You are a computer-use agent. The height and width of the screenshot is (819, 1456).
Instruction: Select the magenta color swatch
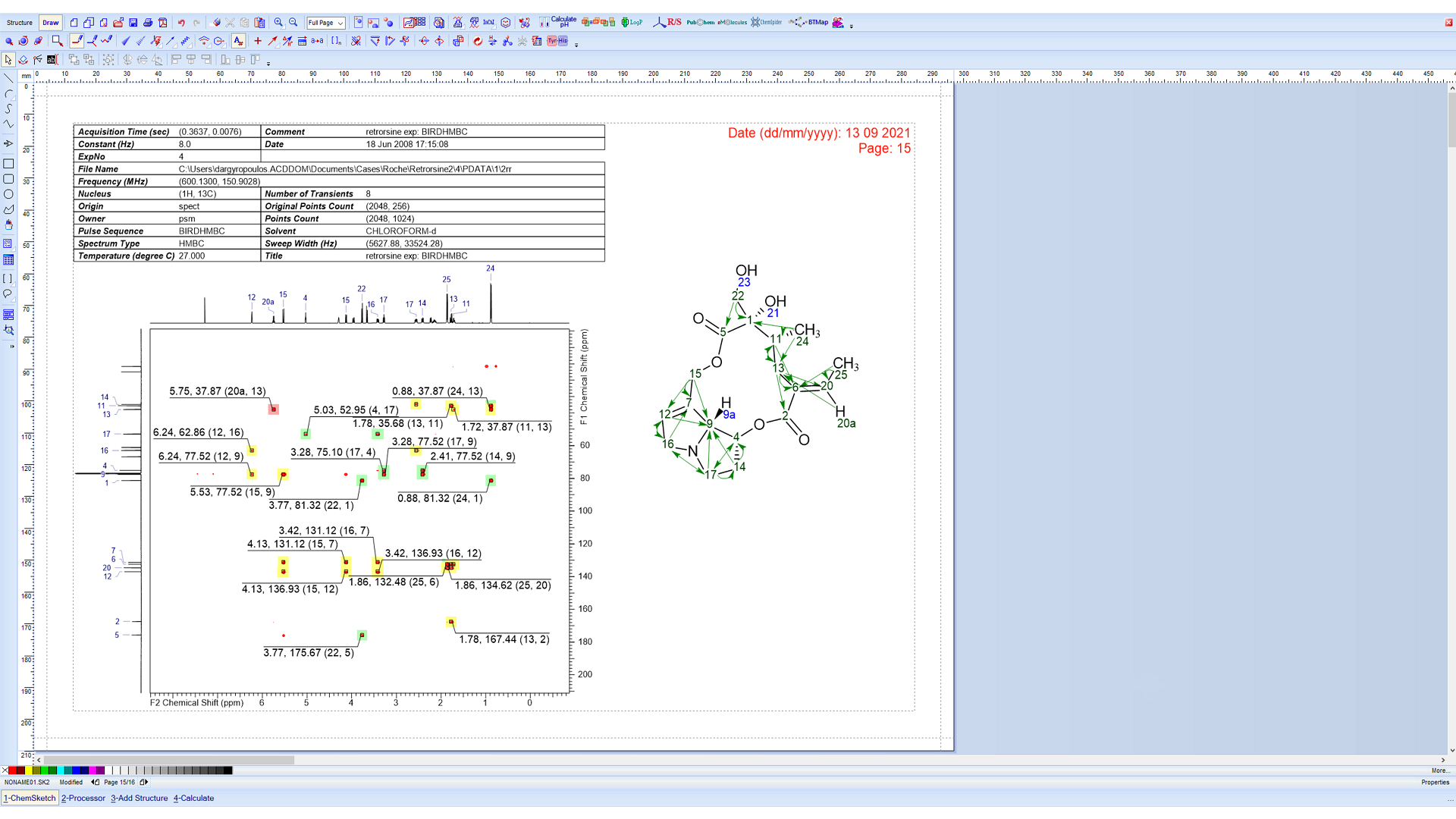[93, 770]
